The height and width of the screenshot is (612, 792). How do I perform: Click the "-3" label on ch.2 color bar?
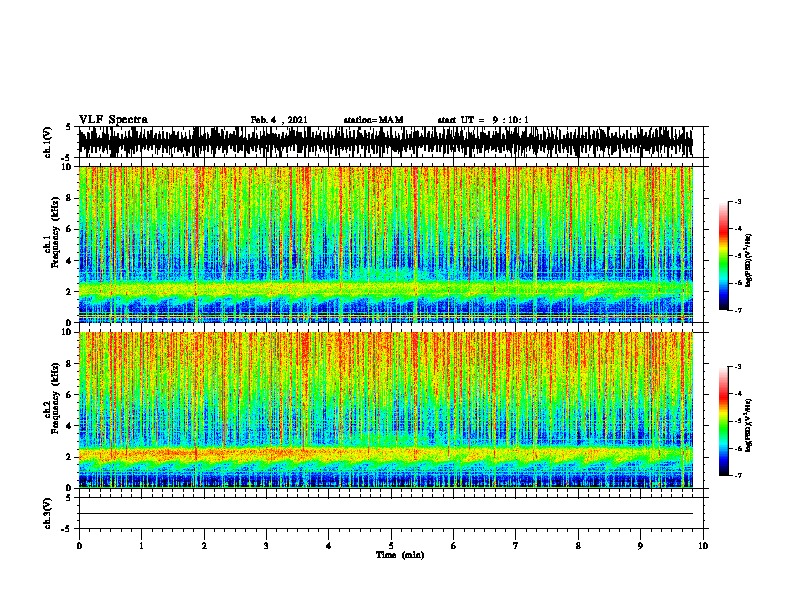[x=737, y=367]
